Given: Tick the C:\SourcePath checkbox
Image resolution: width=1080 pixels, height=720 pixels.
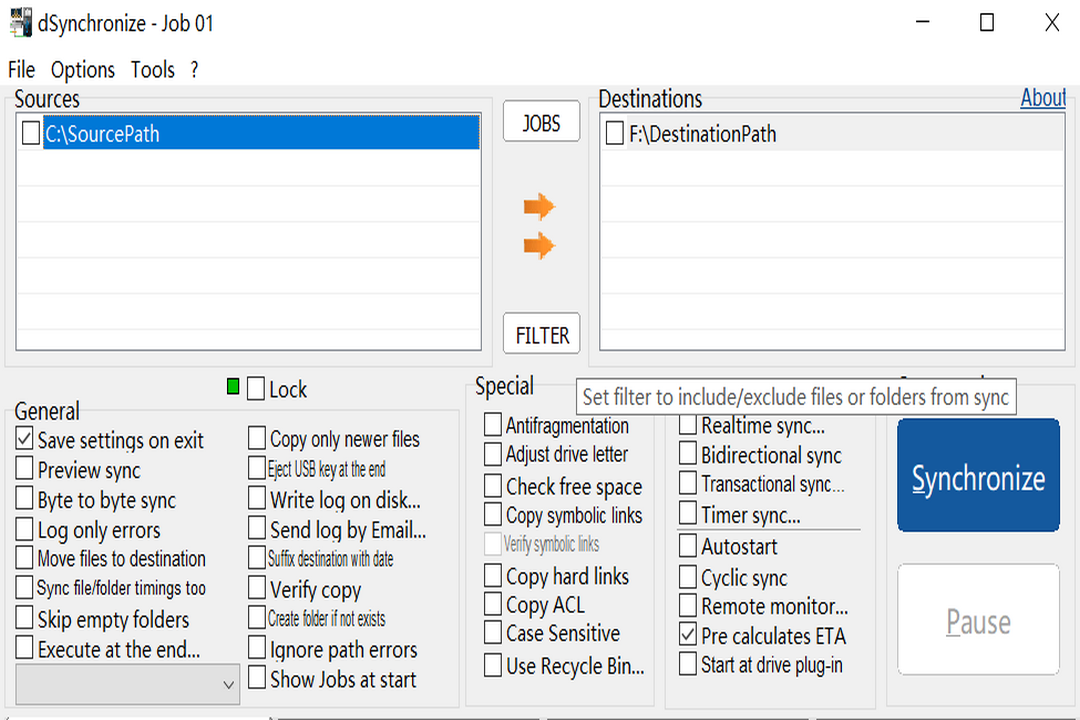Looking at the screenshot, I should [x=31, y=134].
